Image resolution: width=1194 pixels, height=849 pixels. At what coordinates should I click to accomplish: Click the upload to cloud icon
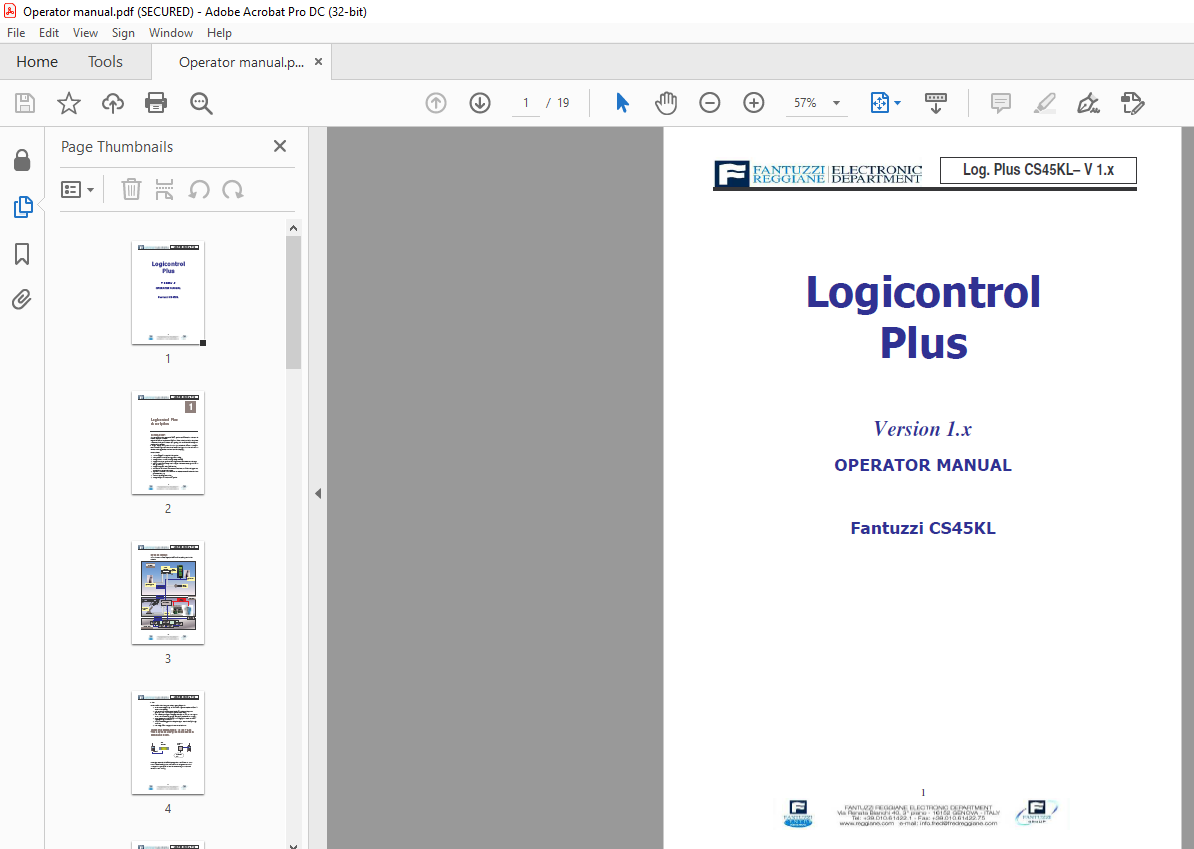tap(113, 103)
